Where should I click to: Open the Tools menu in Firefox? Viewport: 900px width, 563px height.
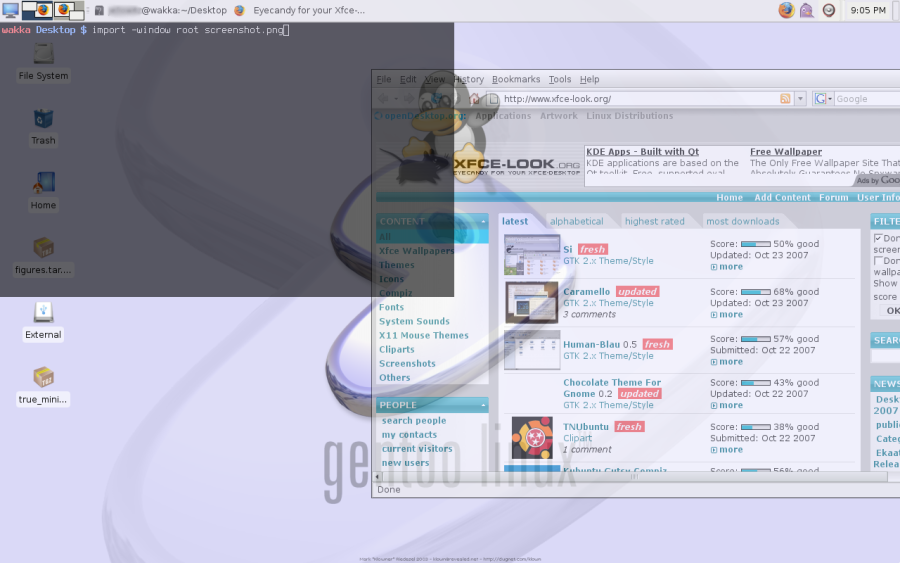coord(560,79)
